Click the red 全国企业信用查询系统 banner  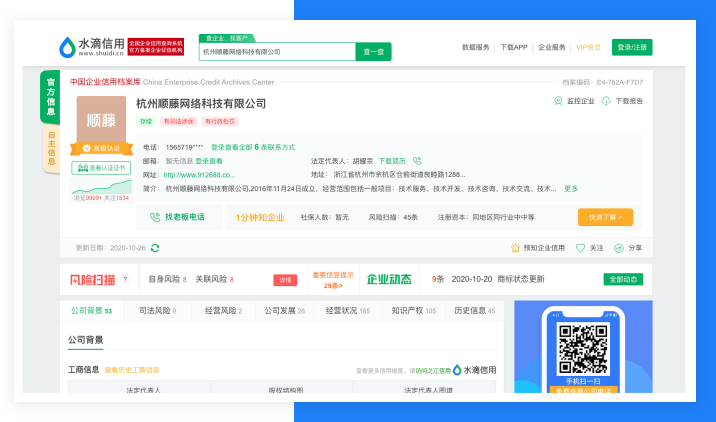(156, 47)
